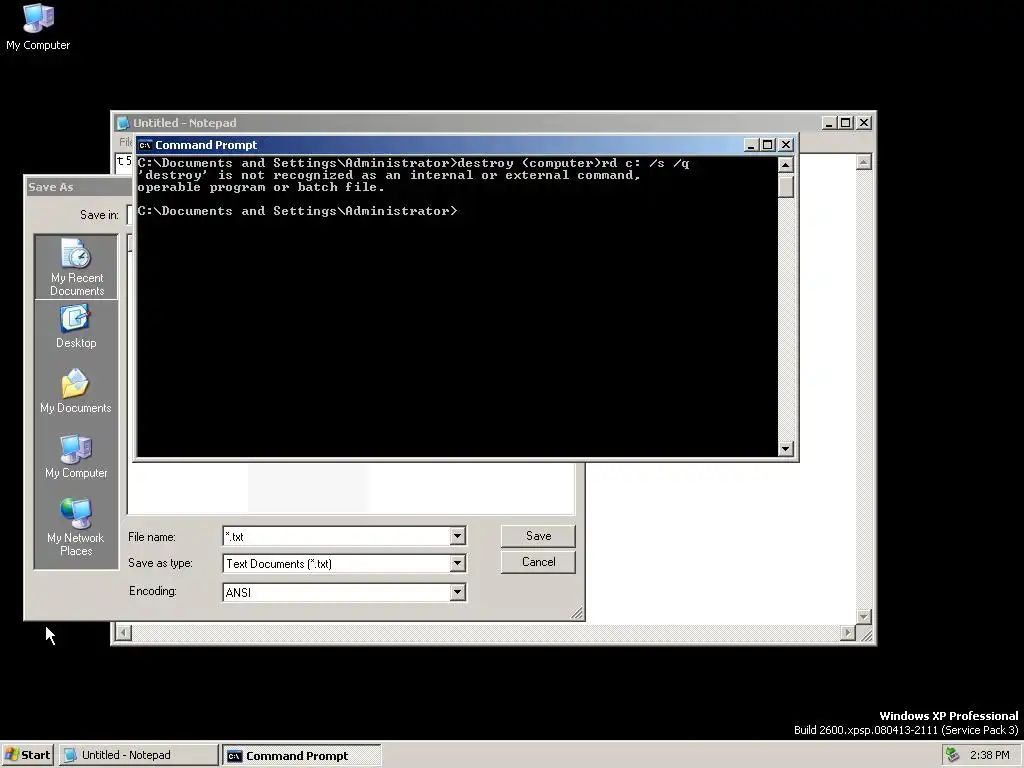Close the Command Prompt window
Screen dimensions: 1024x768
(x=786, y=145)
